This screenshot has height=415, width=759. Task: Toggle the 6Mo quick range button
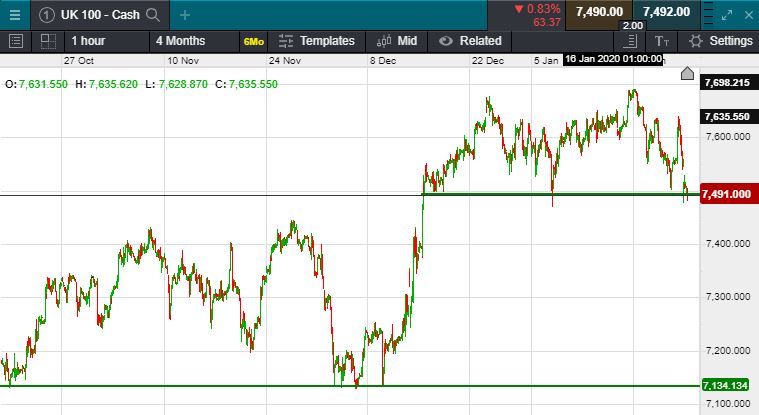point(252,41)
